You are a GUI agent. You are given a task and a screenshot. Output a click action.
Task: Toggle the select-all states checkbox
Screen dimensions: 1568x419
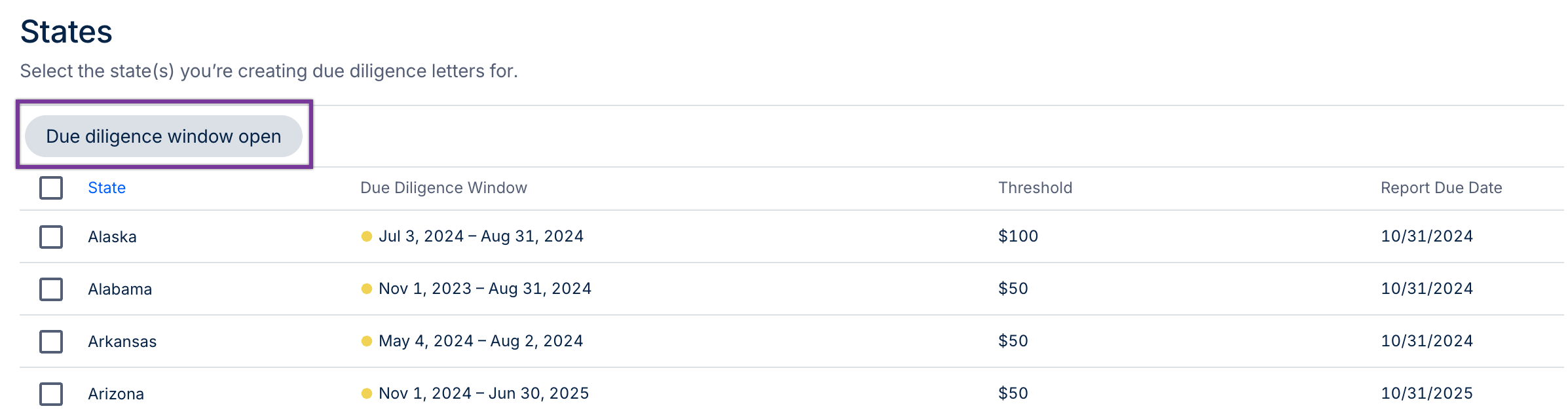(x=51, y=188)
